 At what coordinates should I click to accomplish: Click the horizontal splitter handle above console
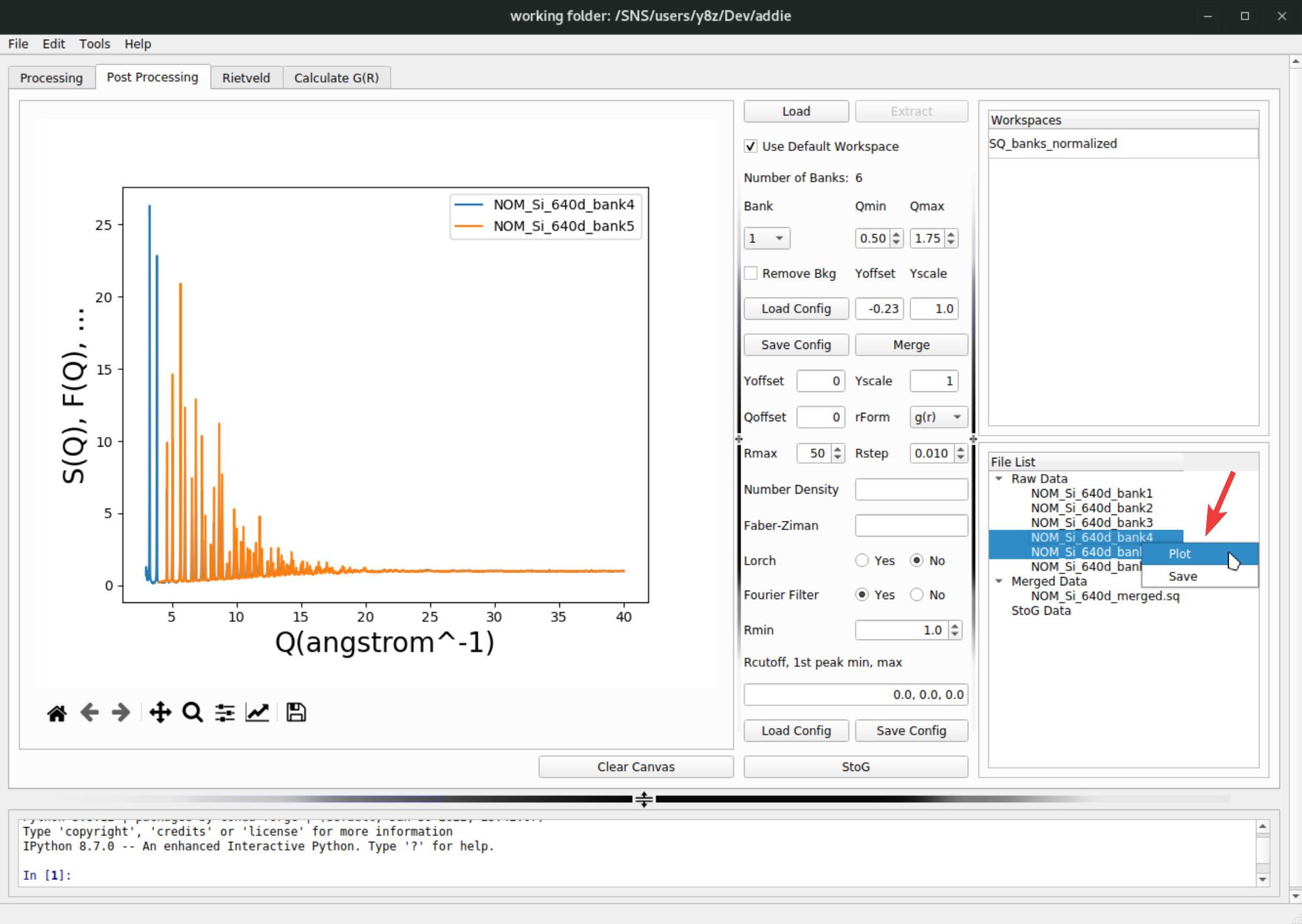pos(644,799)
